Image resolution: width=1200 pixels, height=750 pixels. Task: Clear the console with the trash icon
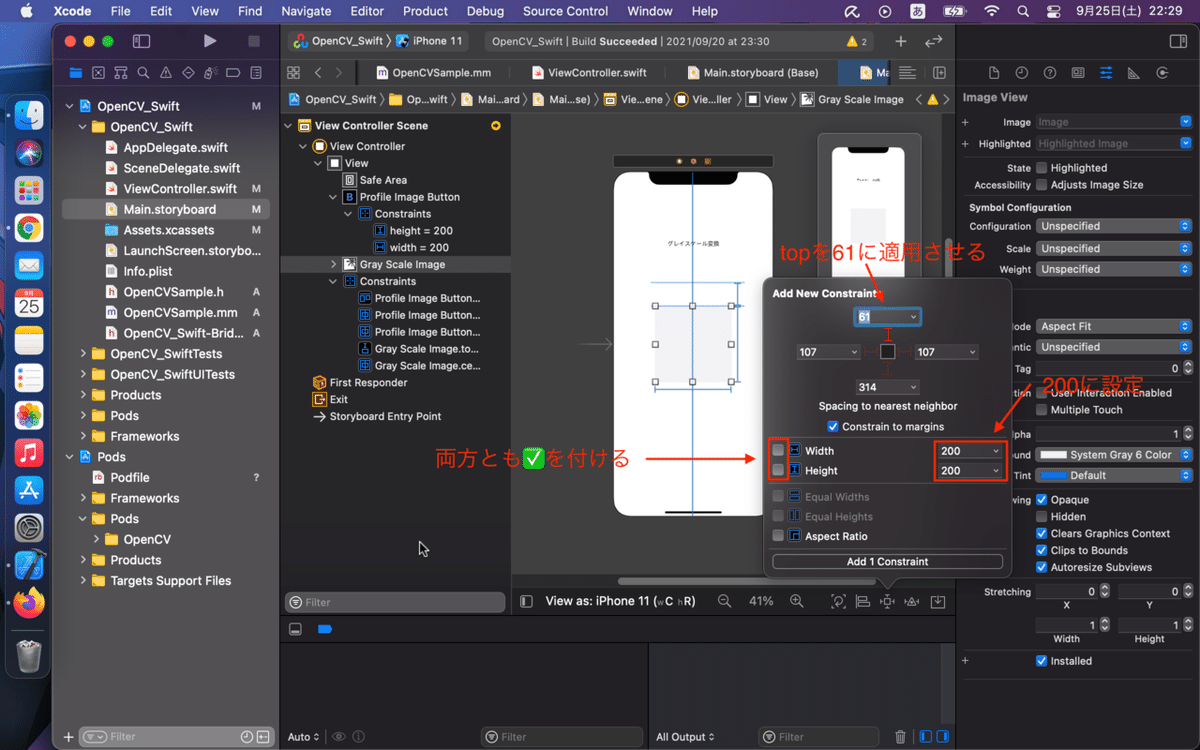coord(900,737)
